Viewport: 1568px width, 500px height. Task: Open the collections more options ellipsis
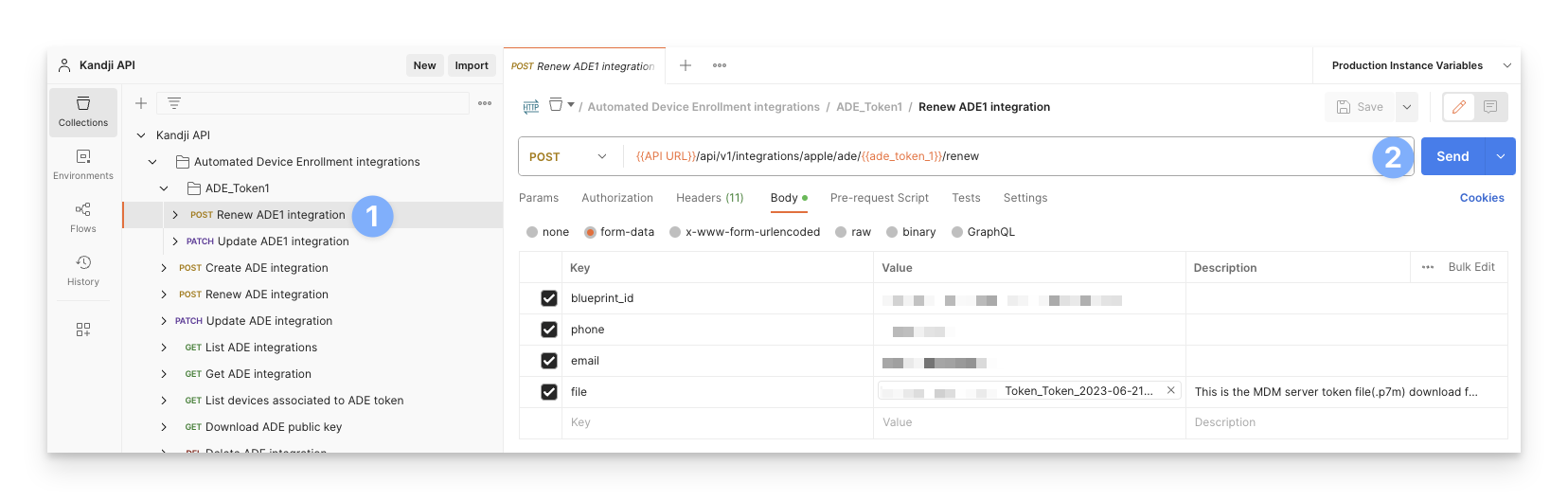(x=485, y=103)
